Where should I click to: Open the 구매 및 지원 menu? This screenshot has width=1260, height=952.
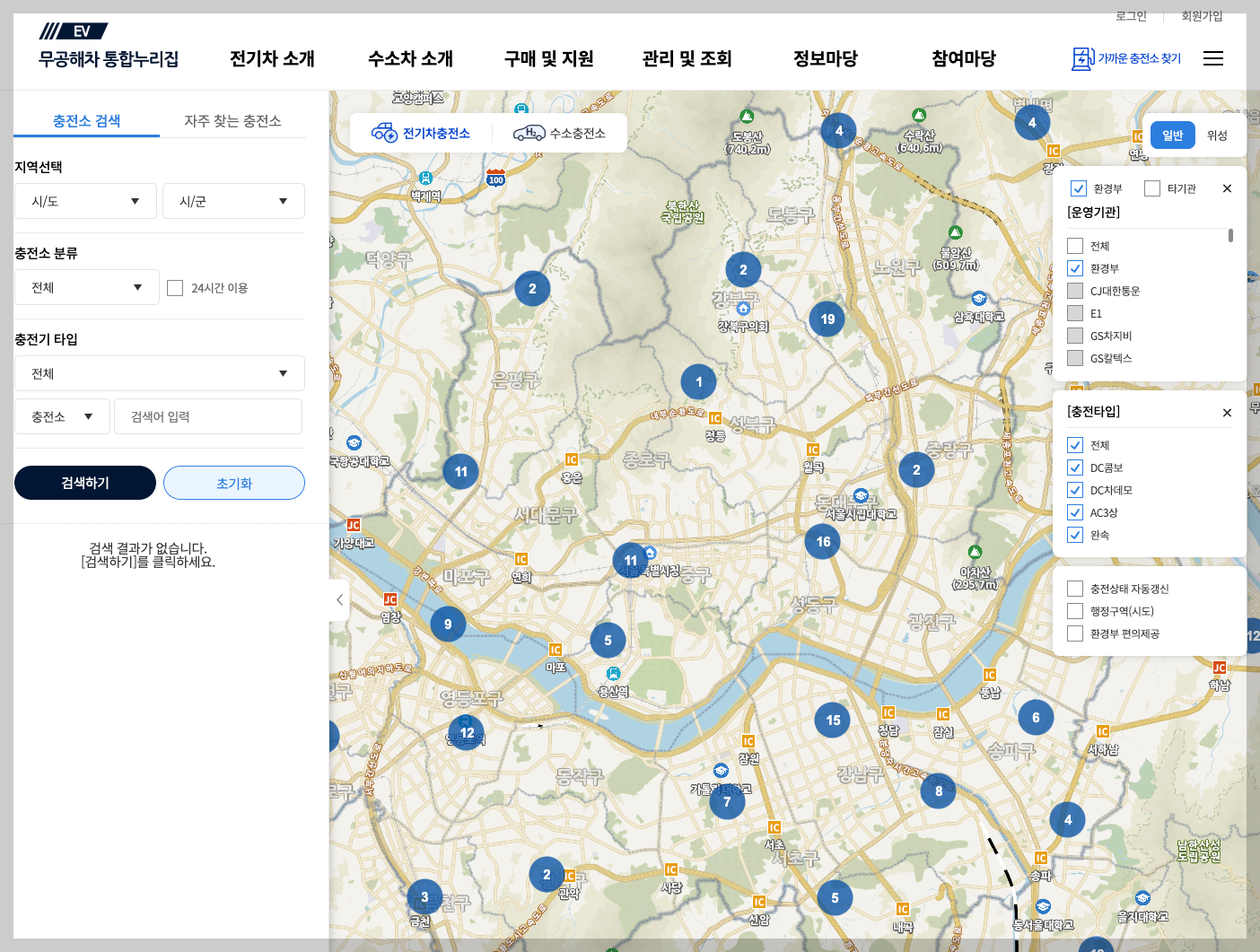[x=548, y=58]
